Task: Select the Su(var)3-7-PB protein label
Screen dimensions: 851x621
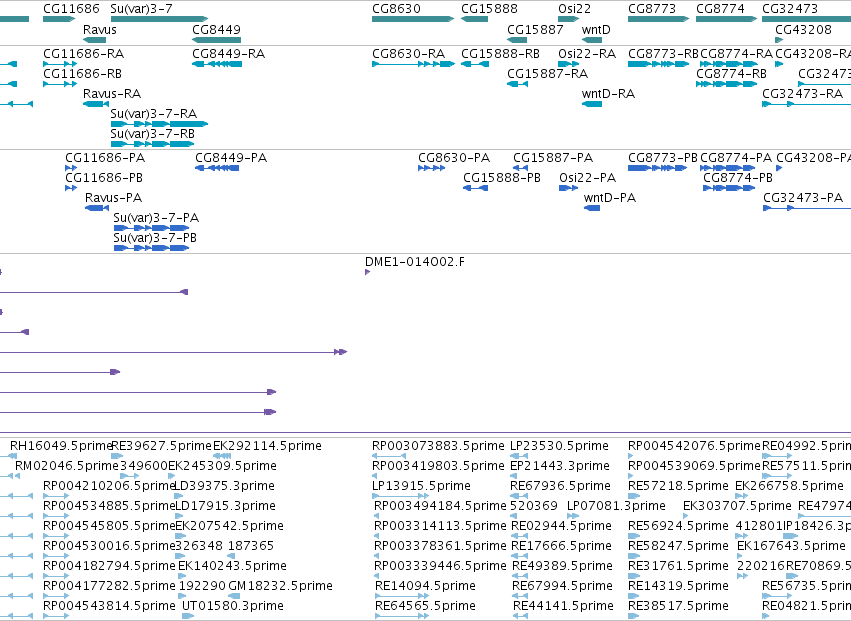Action: point(155,238)
